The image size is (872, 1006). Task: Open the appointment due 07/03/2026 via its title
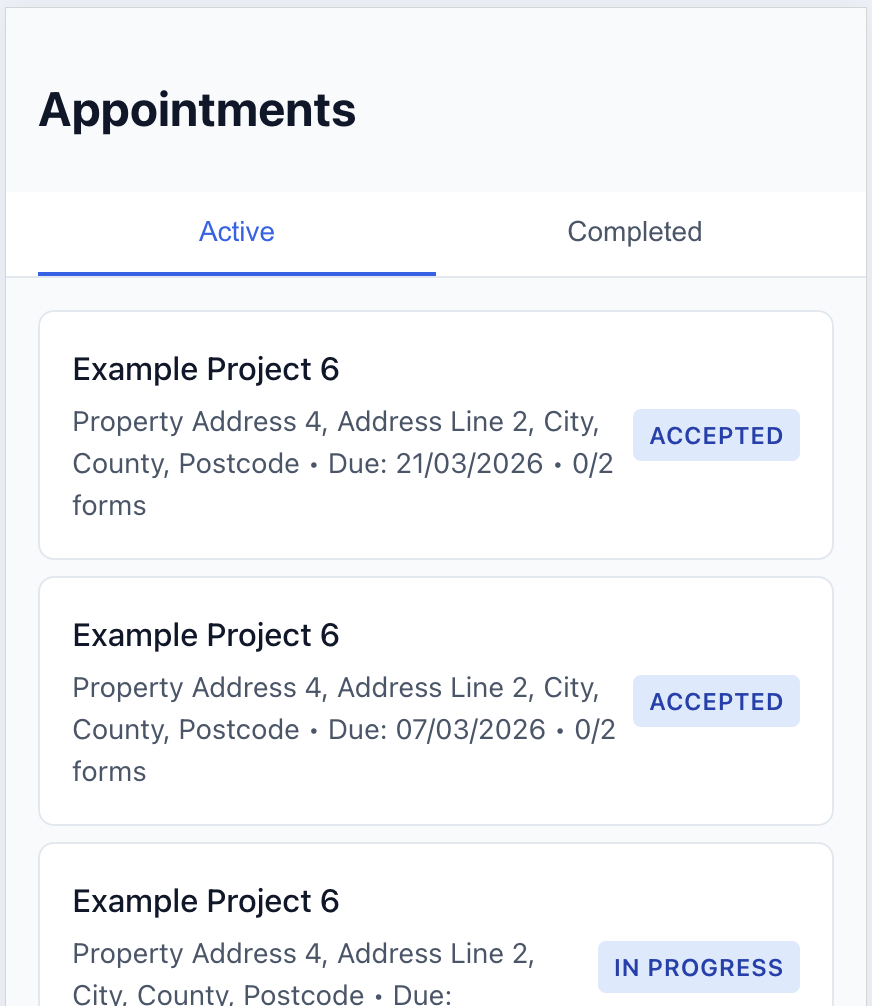pyautogui.click(x=206, y=636)
